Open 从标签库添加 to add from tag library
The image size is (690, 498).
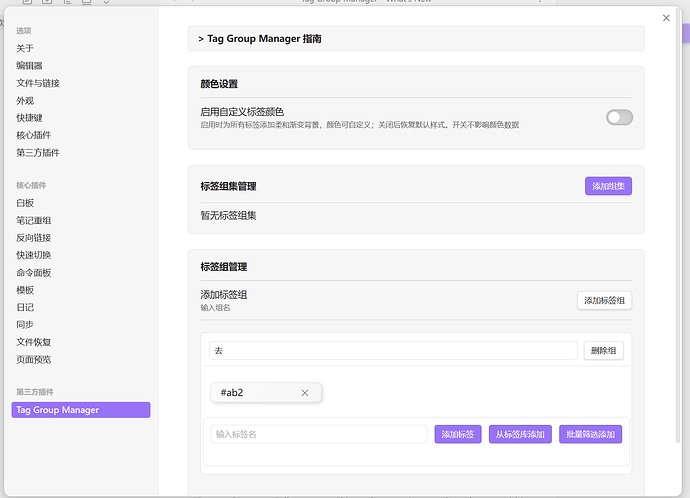(520, 434)
